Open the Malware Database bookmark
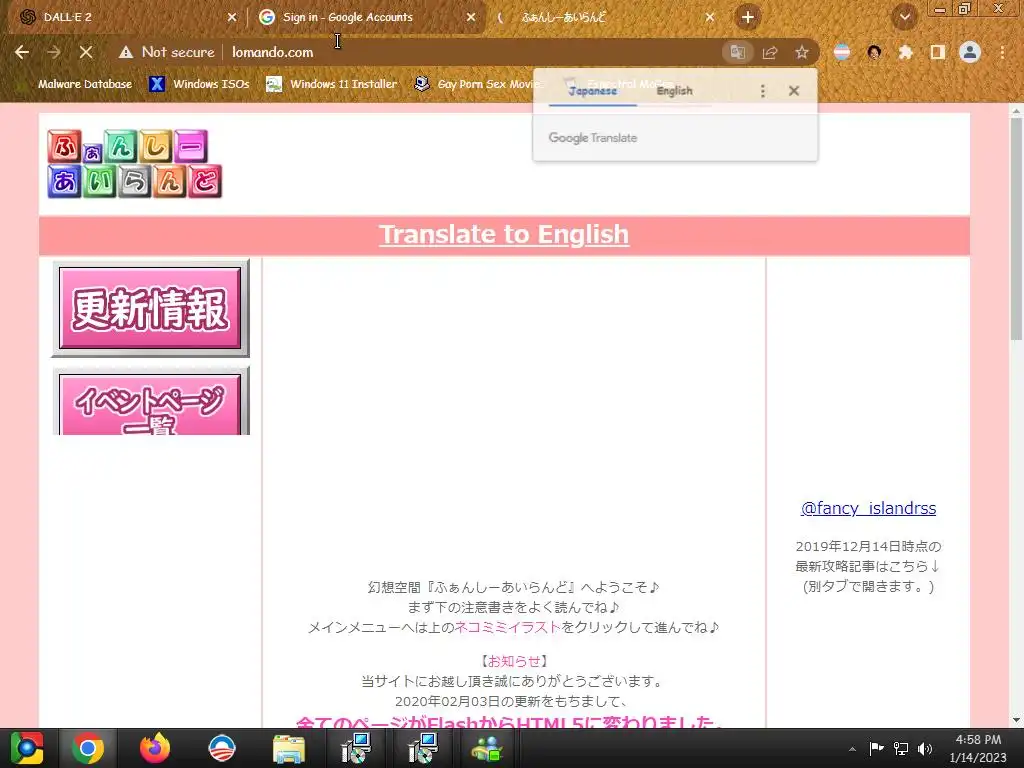Image resolution: width=1024 pixels, height=768 pixels. [84, 84]
